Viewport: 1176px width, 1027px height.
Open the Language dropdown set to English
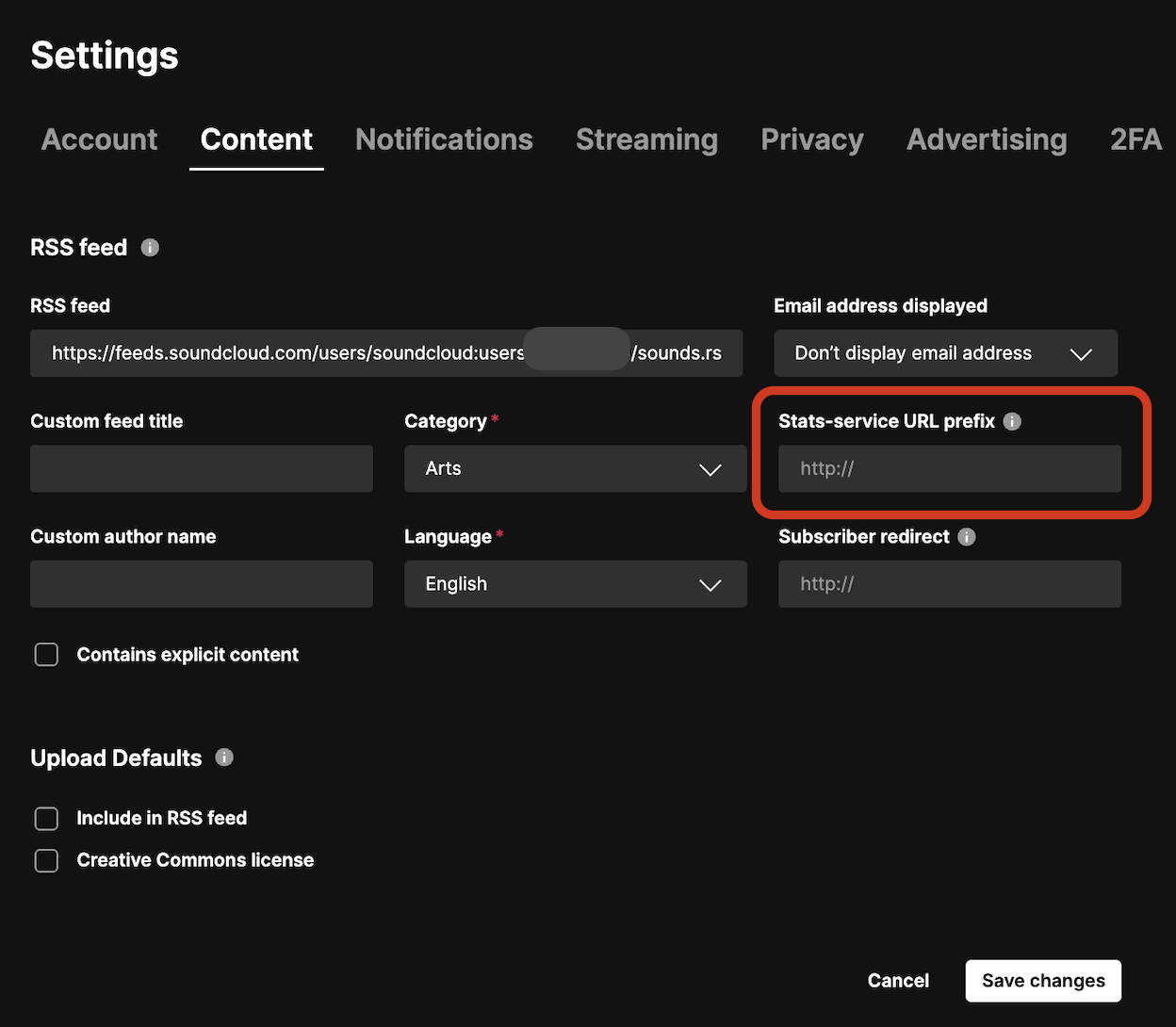click(575, 584)
